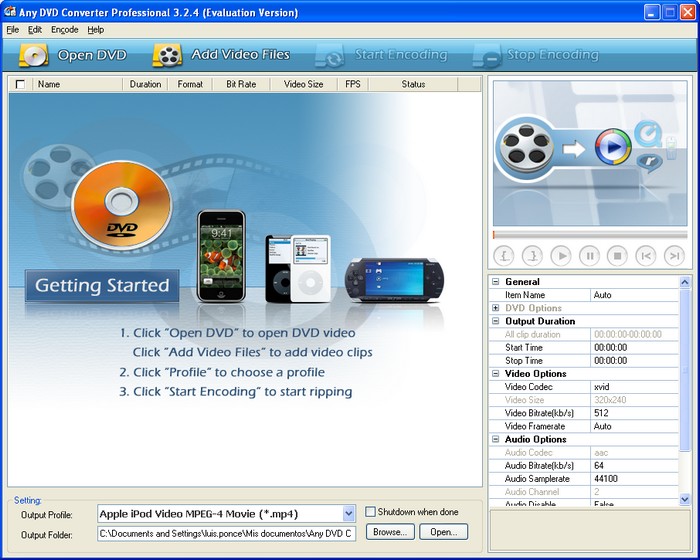Viewport: 700px width, 560px height.
Task: Click the Add Video Files reel icon
Action: pyautogui.click(x=167, y=55)
